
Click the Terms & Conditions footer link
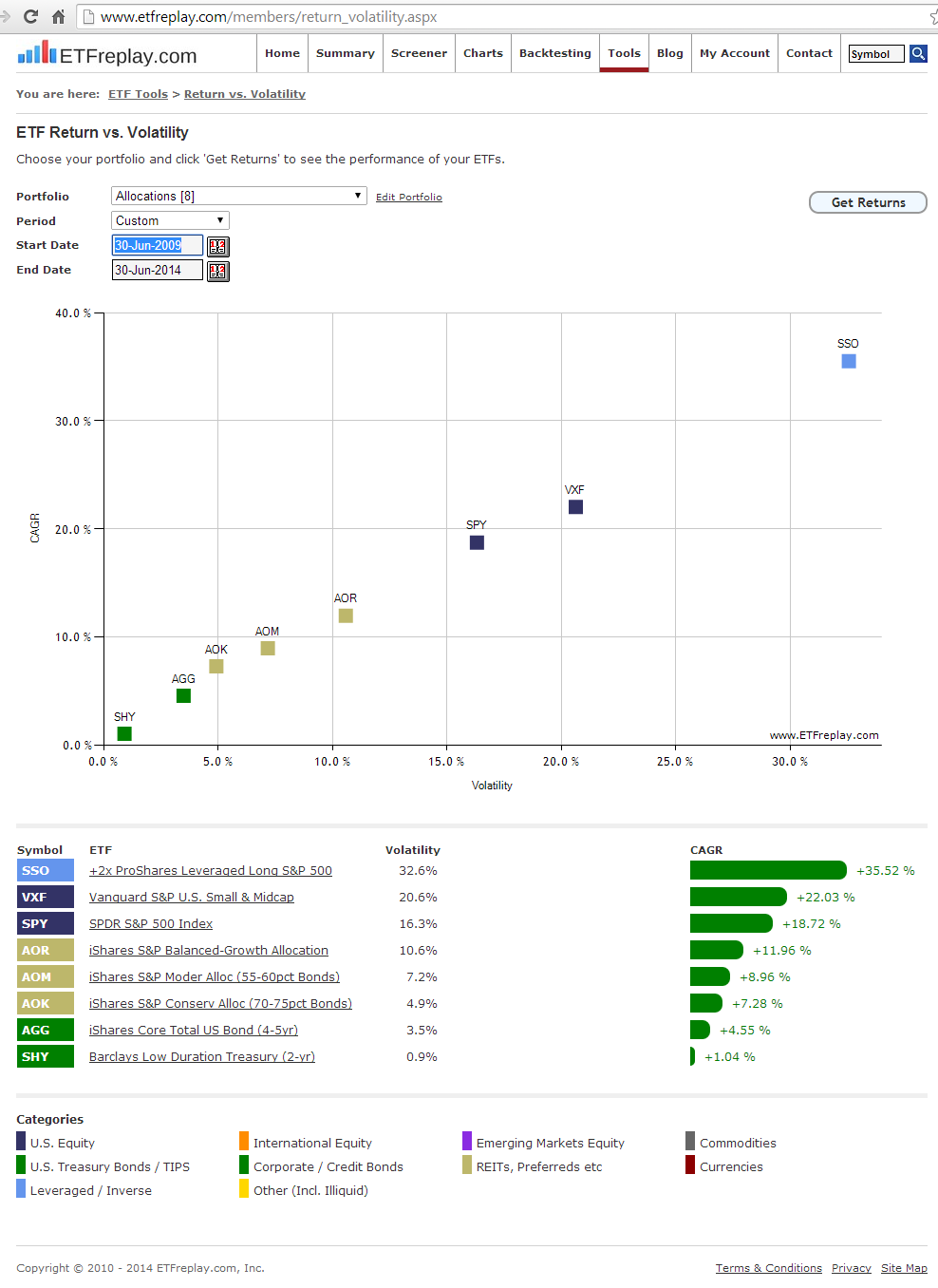tap(769, 1268)
